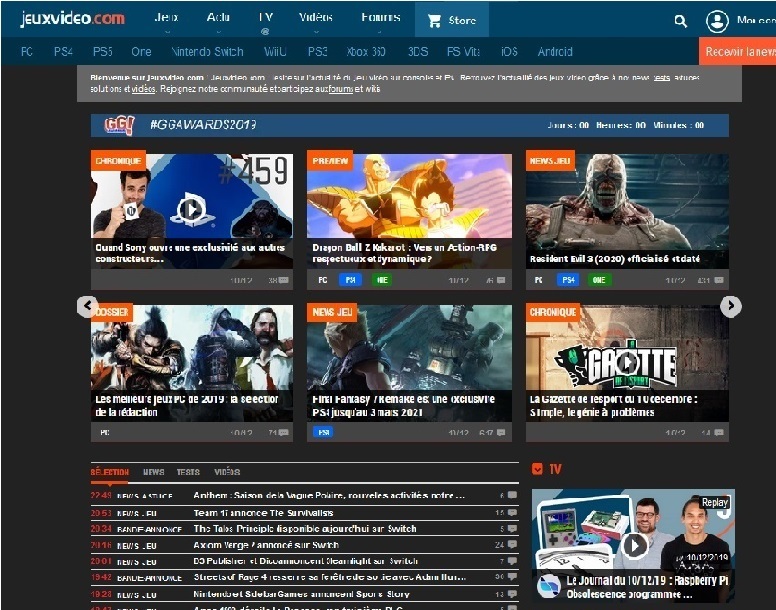This screenshot has width=776, height=610.
Task: Open Team 17 annonce The Survivalists news
Action: (x=263, y=513)
